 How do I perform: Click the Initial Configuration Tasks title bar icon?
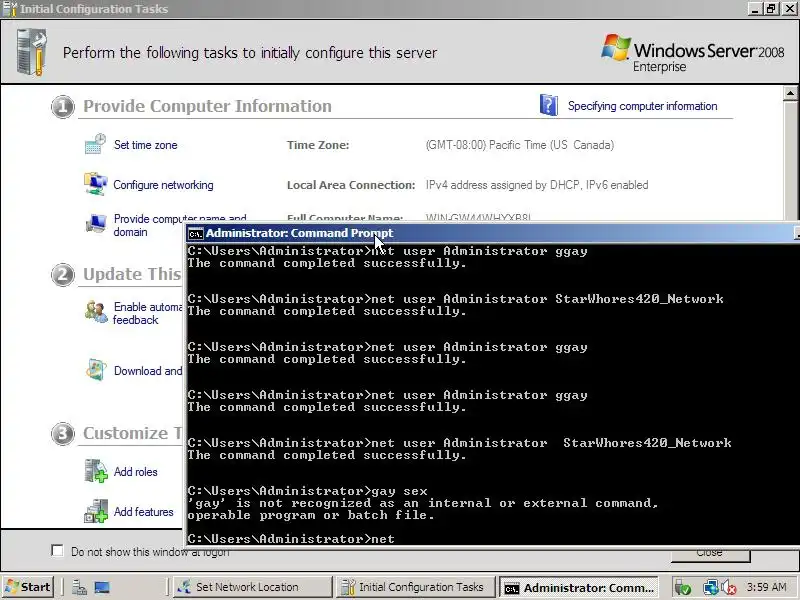tap(10, 9)
